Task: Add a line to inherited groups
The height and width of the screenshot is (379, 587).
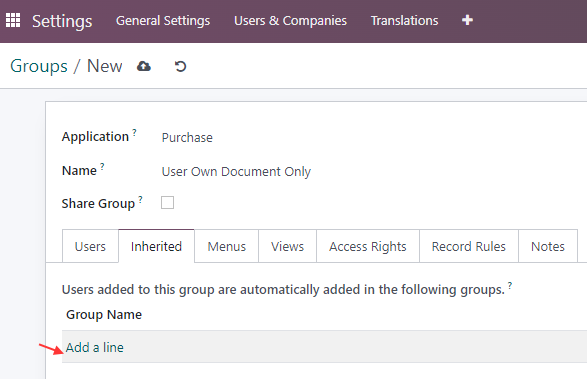Action: pos(95,348)
